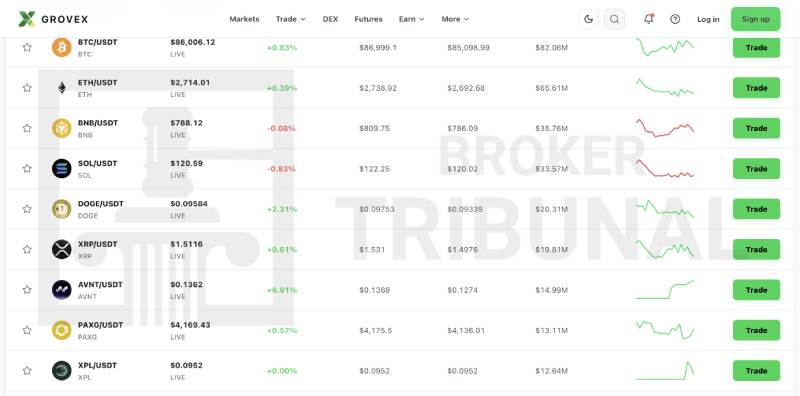Image resolution: width=800 pixels, height=396 pixels.
Task: Click the $4,175.5 high value
Action: click(376, 331)
